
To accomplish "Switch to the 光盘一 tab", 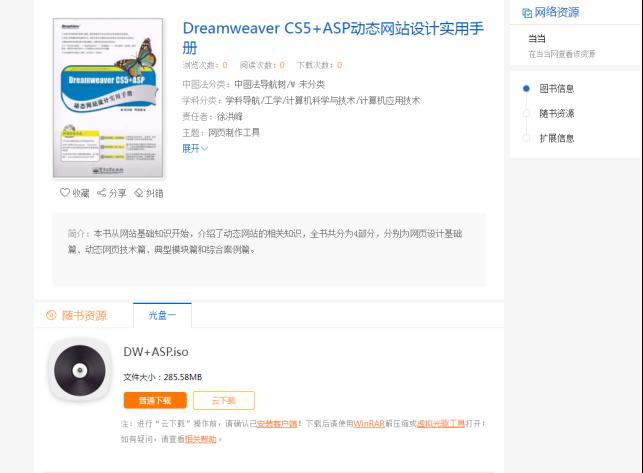I will click(x=162, y=315).
